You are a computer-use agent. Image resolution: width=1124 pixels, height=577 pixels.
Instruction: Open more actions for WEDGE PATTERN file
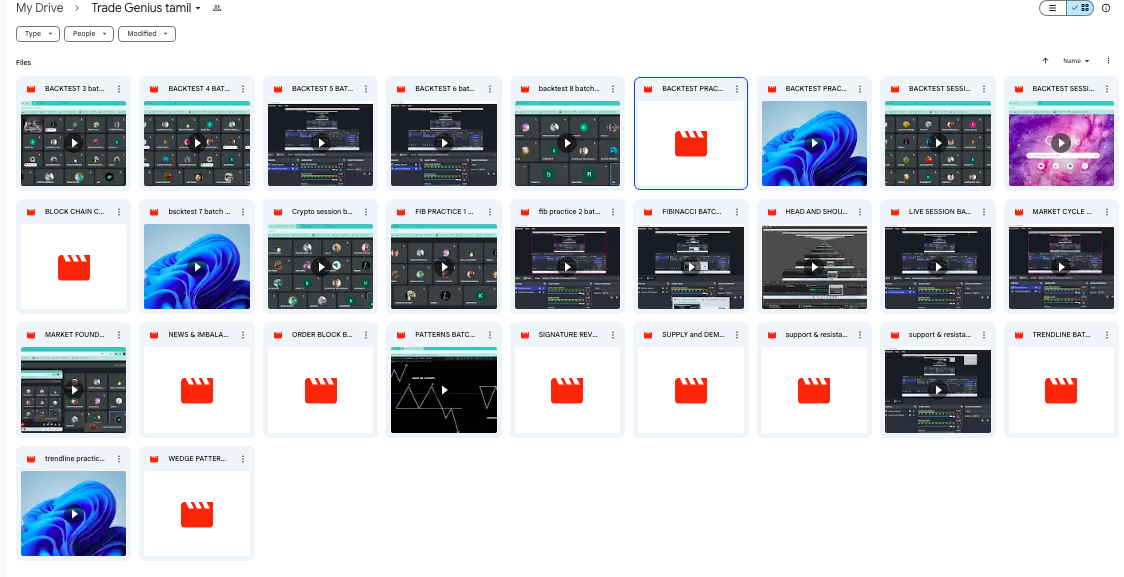[243, 458]
